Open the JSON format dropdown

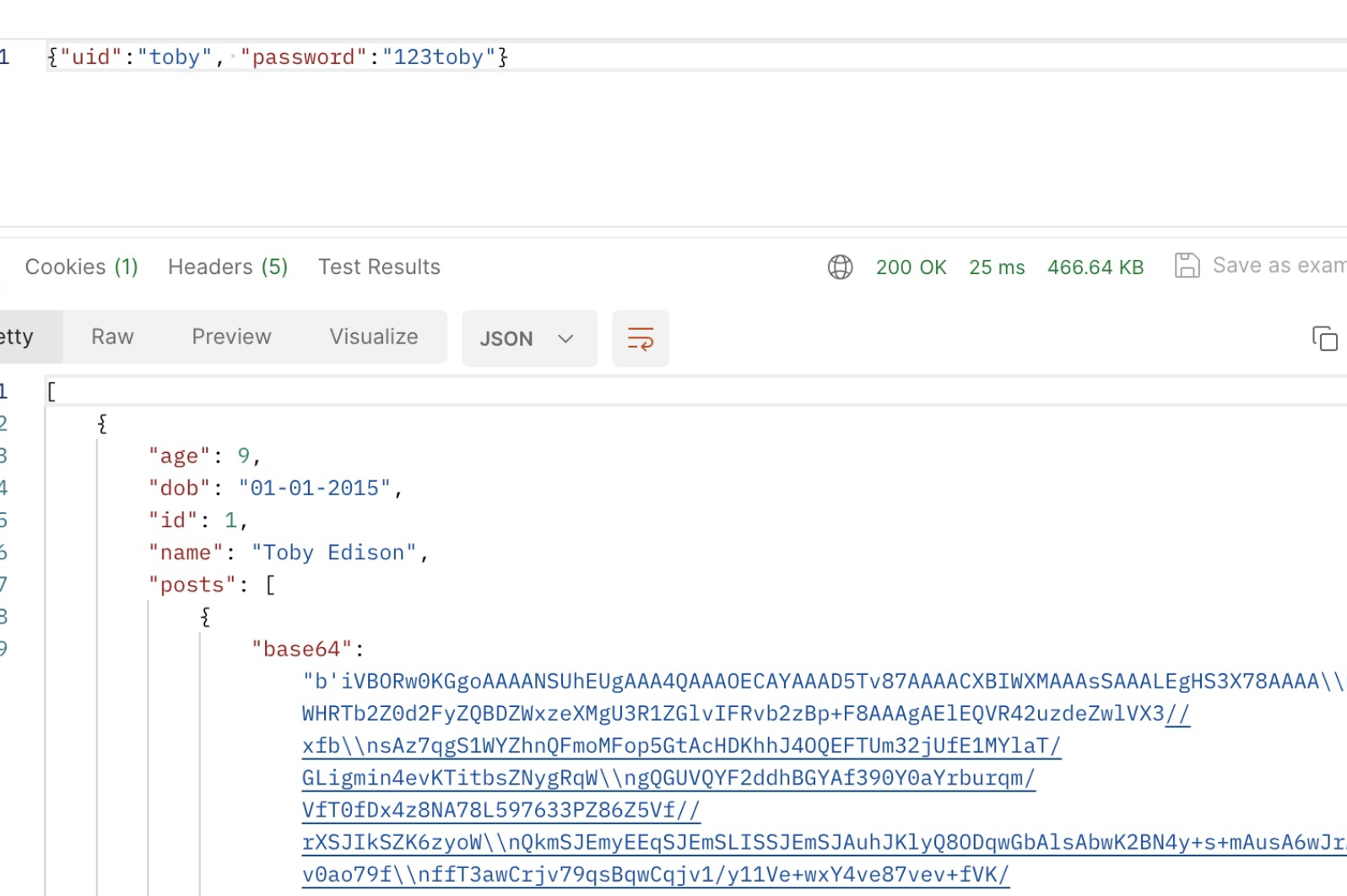point(529,338)
